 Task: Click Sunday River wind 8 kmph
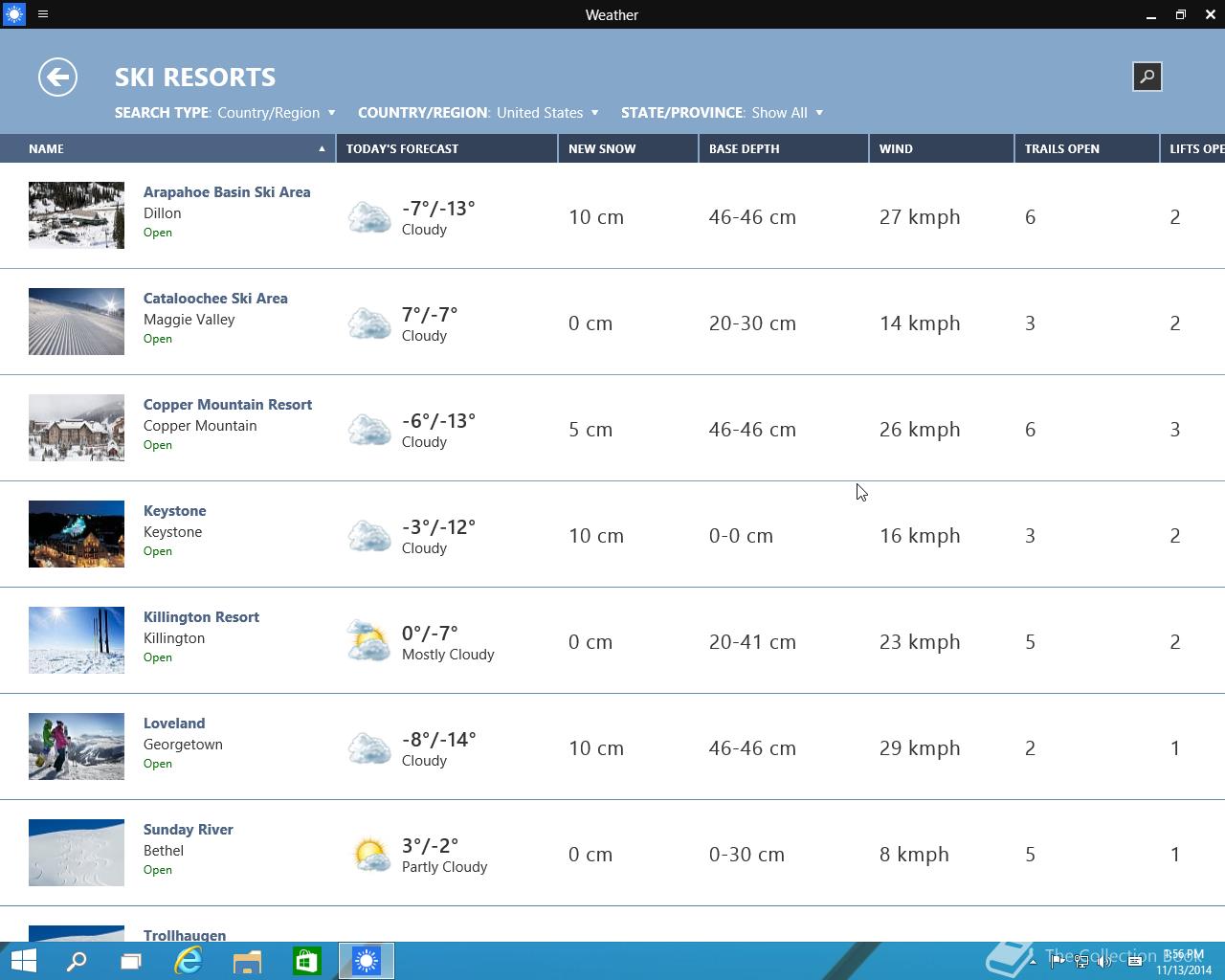click(914, 855)
